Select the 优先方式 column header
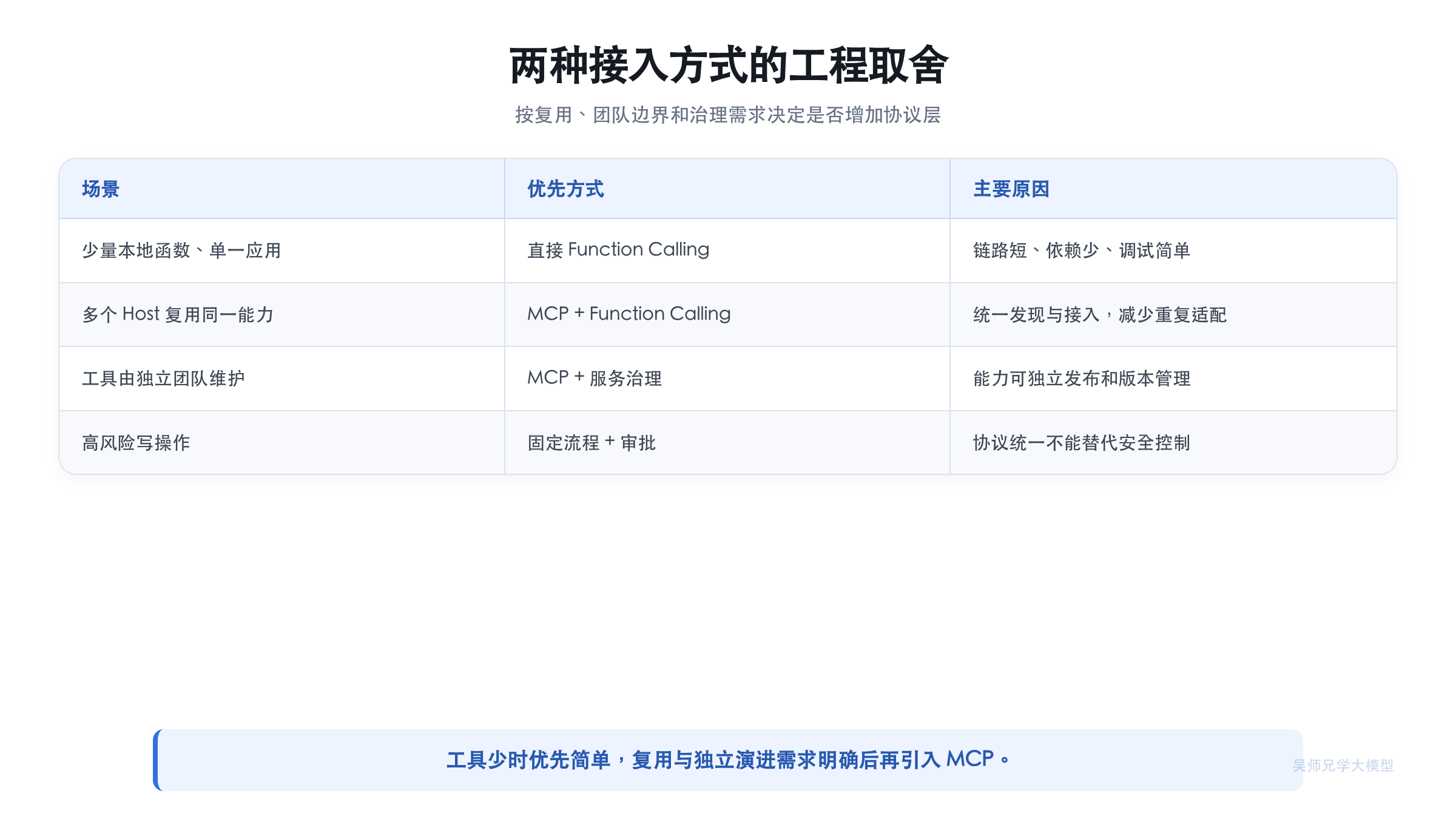The width and height of the screenshot is (1456, 819). point(727,189)
